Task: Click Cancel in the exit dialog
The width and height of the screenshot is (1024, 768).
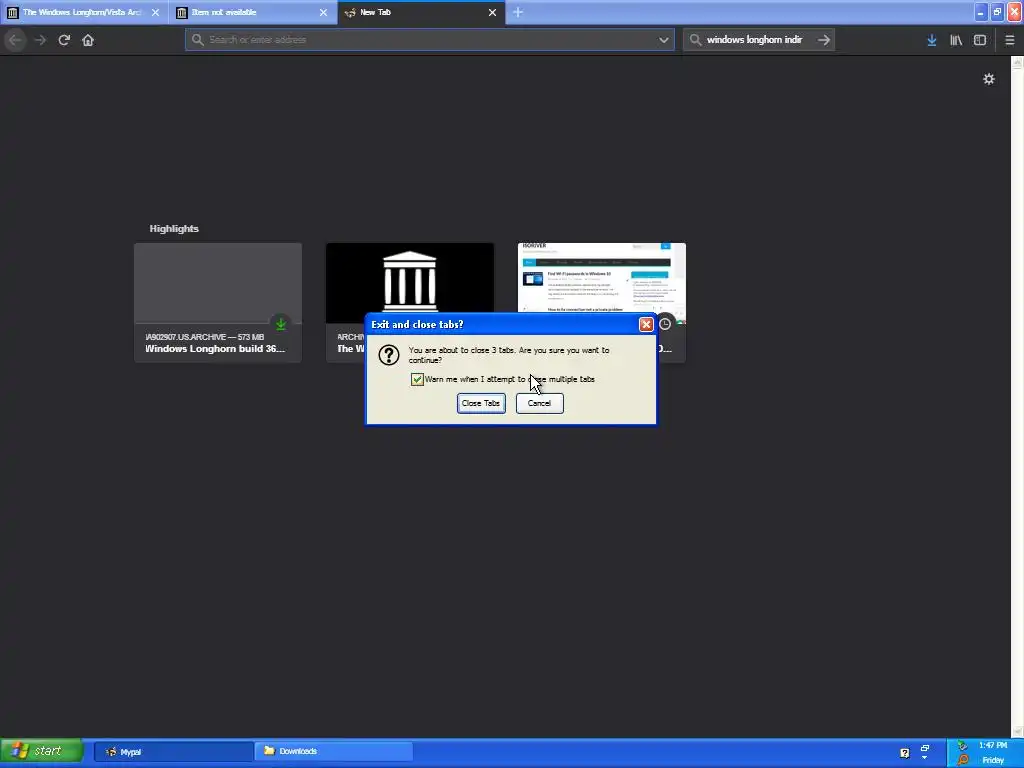Action: pyautogui.click(x=539, y=403)
